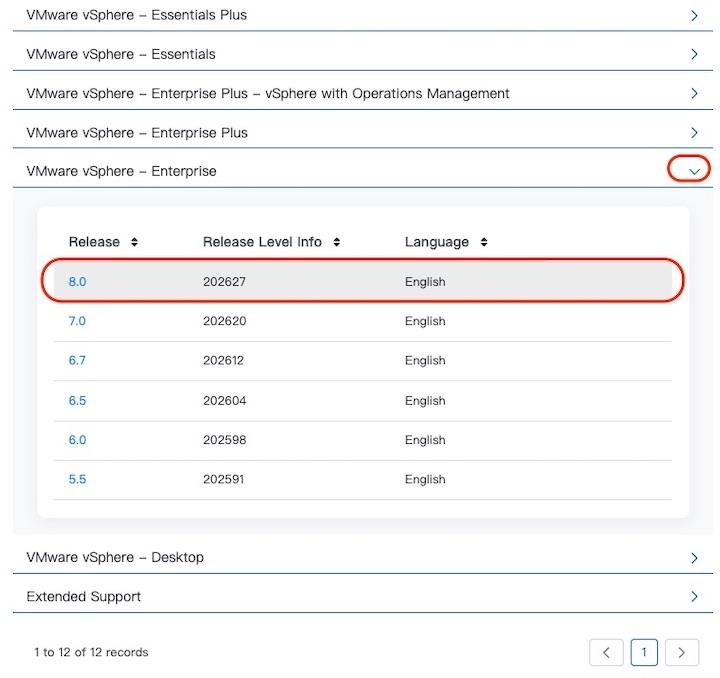The width and height of the screenshot is (720, 678).
Task: Click VMware vSphere – Enterprise title
Action: pyautogui.click(x=121, y=171)
